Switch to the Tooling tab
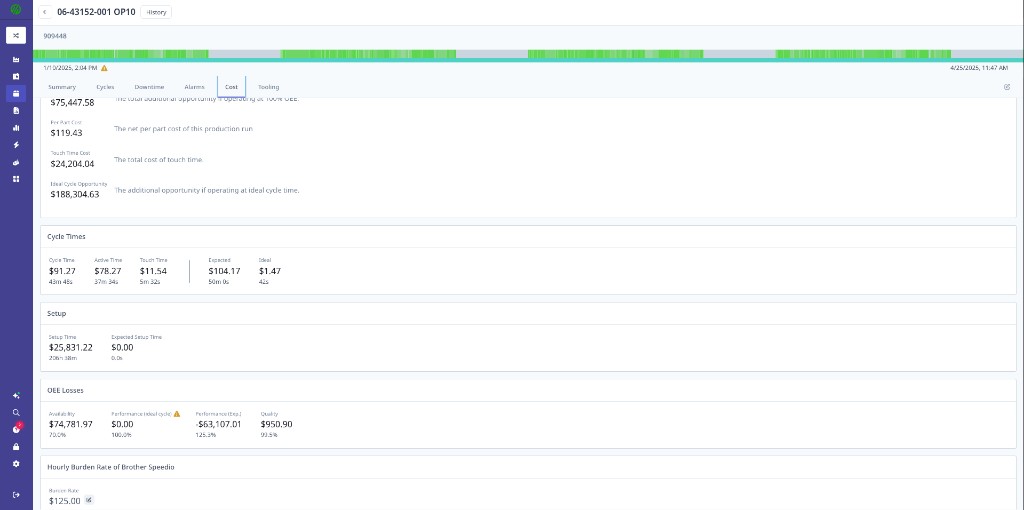Screen dimensions: 1024x510 click(268, 87)
